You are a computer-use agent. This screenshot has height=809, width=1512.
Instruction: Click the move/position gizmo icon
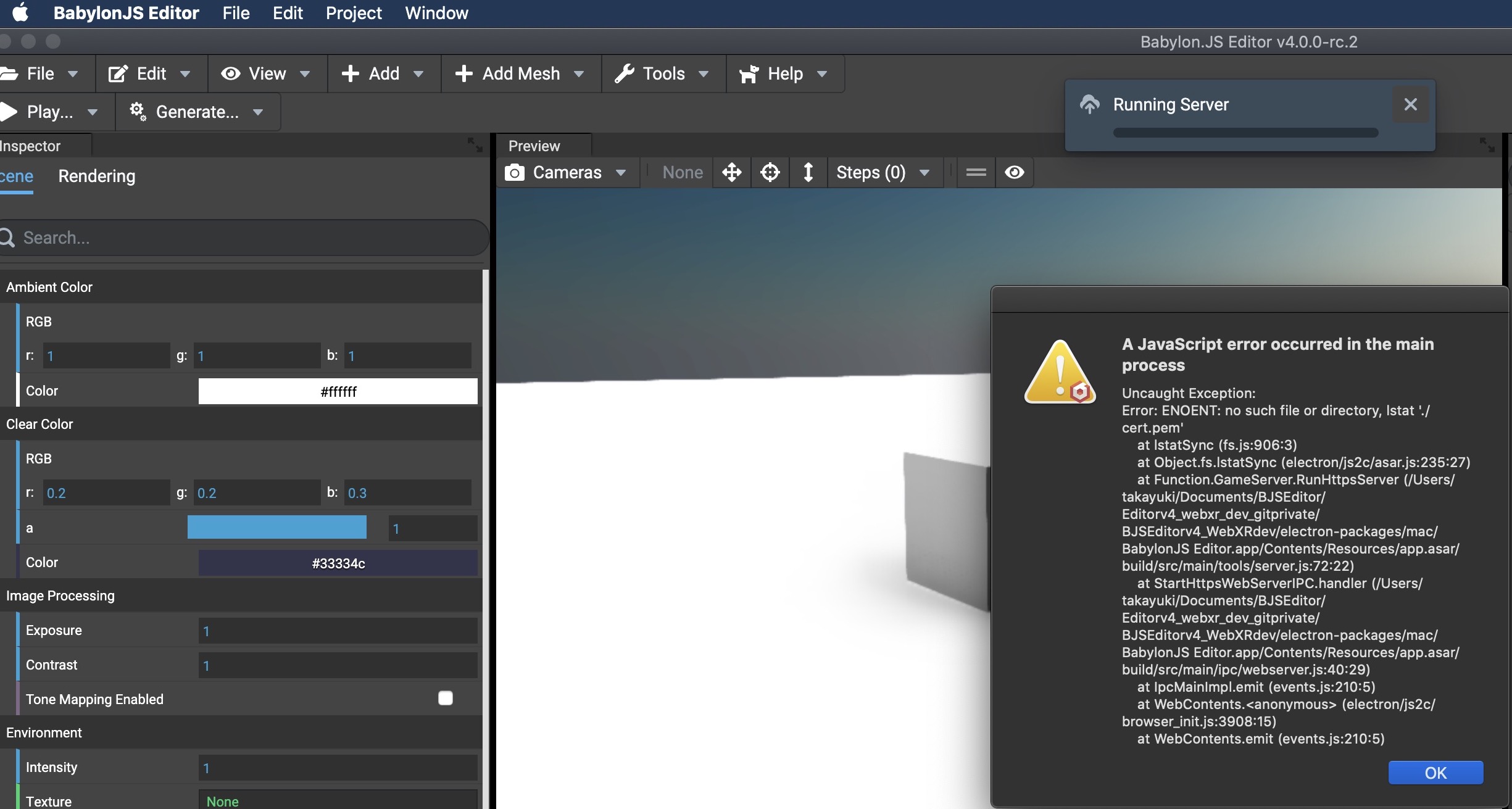[x=731, y=172]
